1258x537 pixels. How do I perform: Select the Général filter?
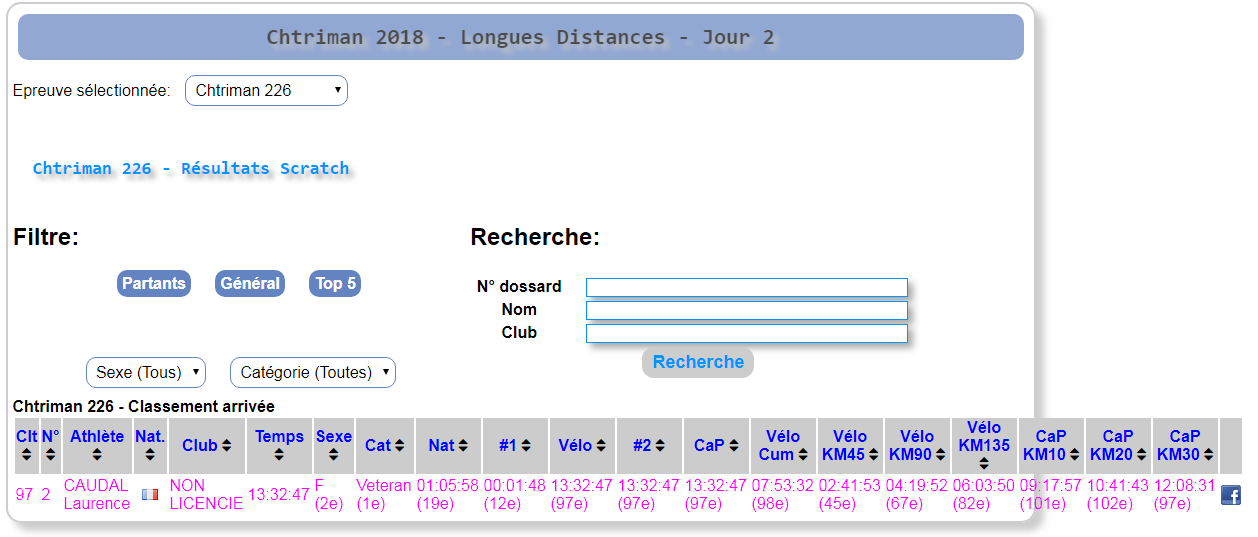tap(250, 284)
